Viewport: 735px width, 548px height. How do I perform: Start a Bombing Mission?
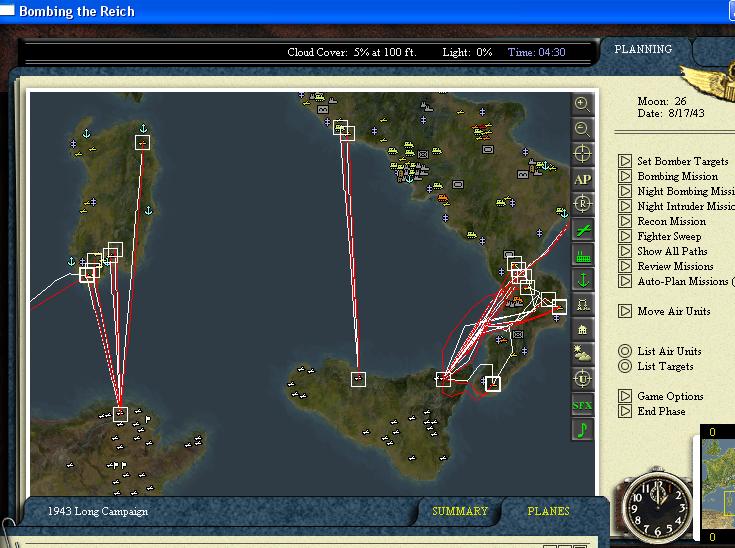(677, 176)
